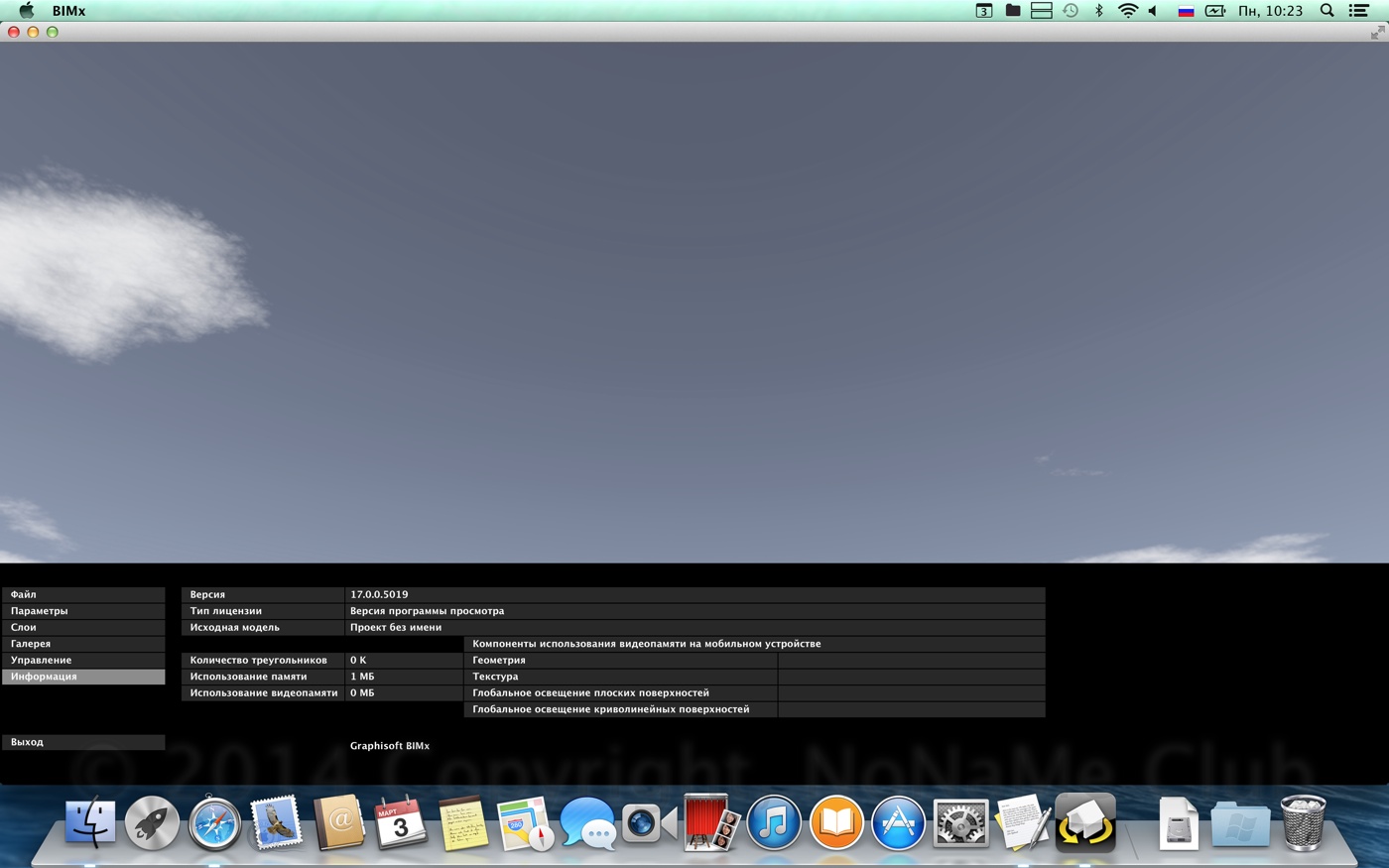Click the Версия программы просмотра value

[x=427, y=611]
